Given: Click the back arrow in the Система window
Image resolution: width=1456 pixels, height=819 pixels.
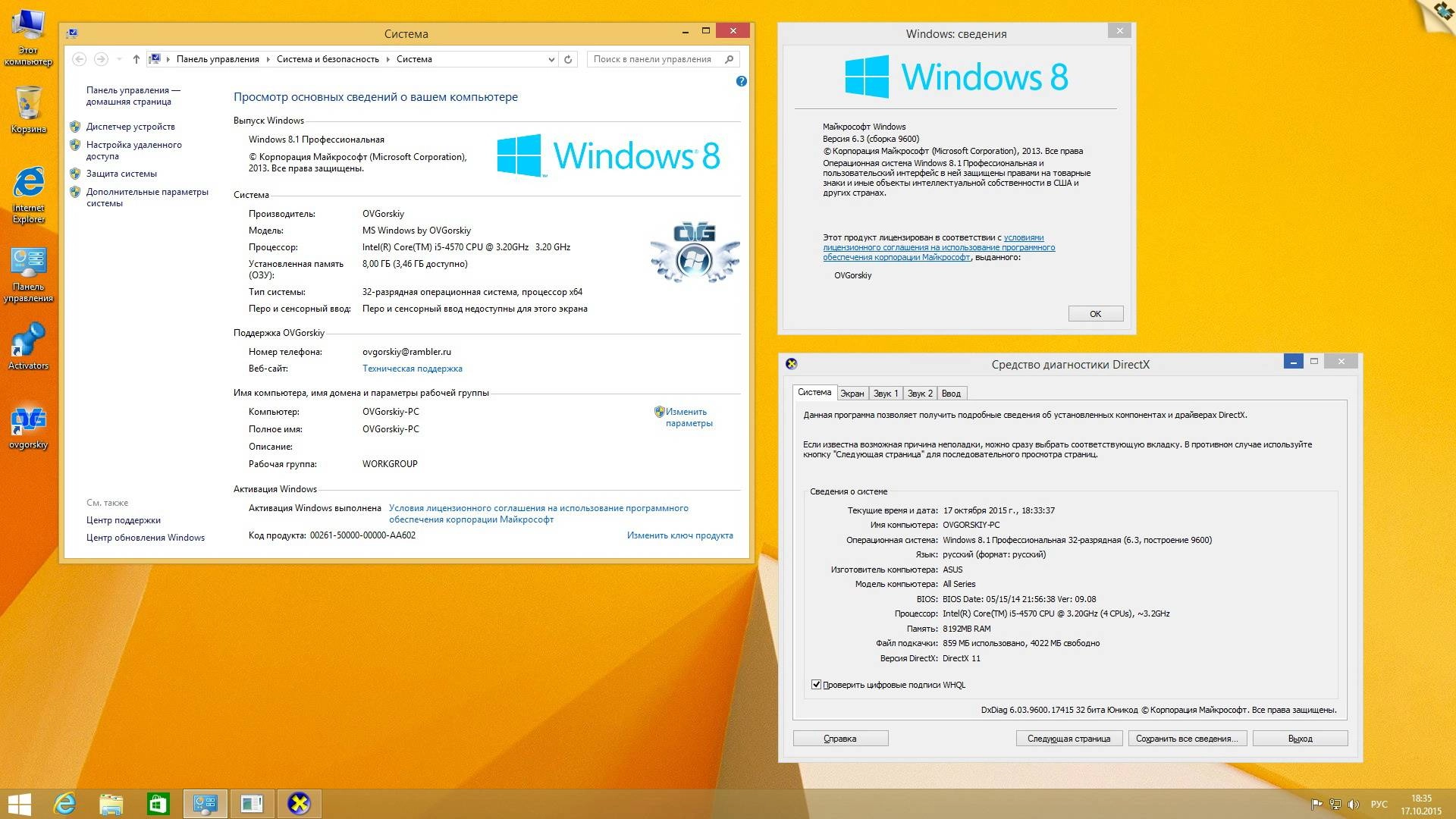Looking at the screenshot, I should coord(79,59).
